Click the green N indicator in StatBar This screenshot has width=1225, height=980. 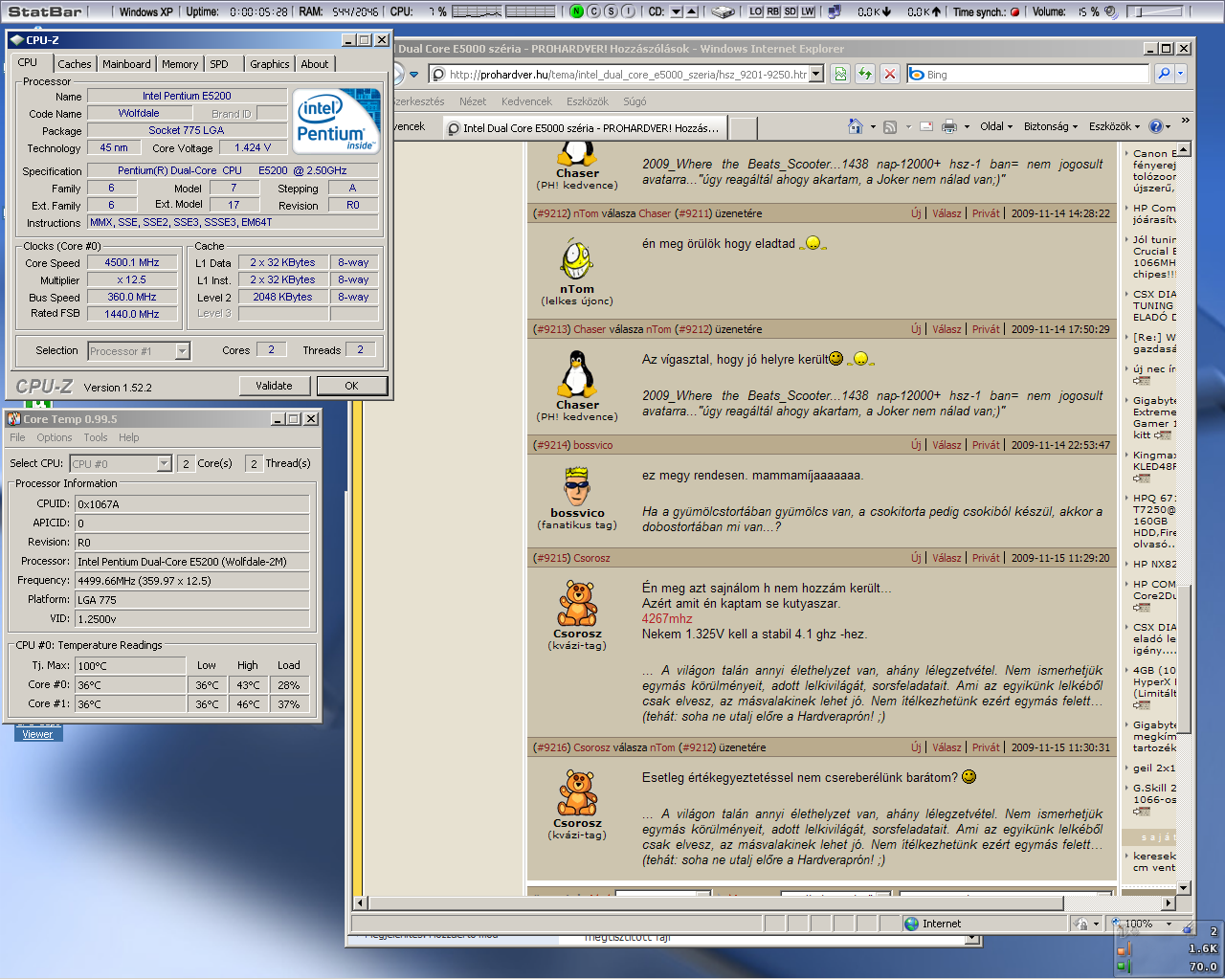pos(576,11)
